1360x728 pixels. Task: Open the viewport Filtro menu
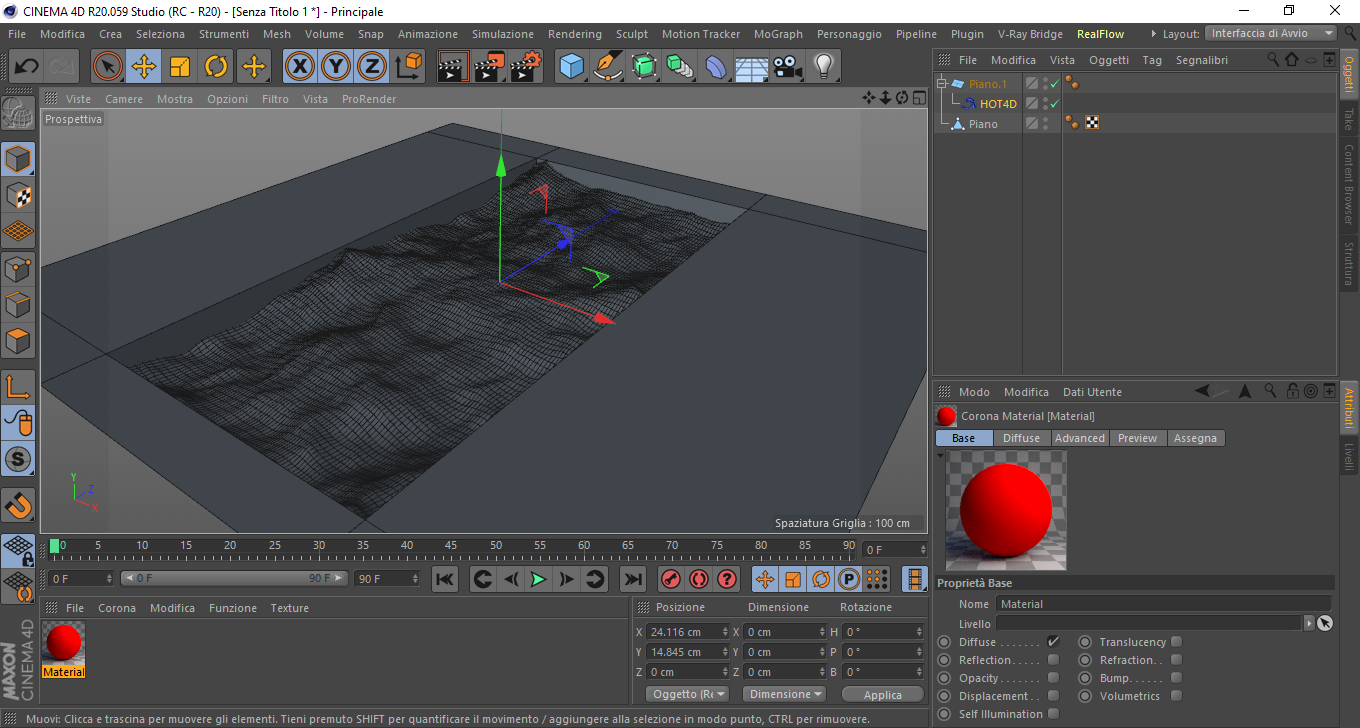click(x=275, y=99)
